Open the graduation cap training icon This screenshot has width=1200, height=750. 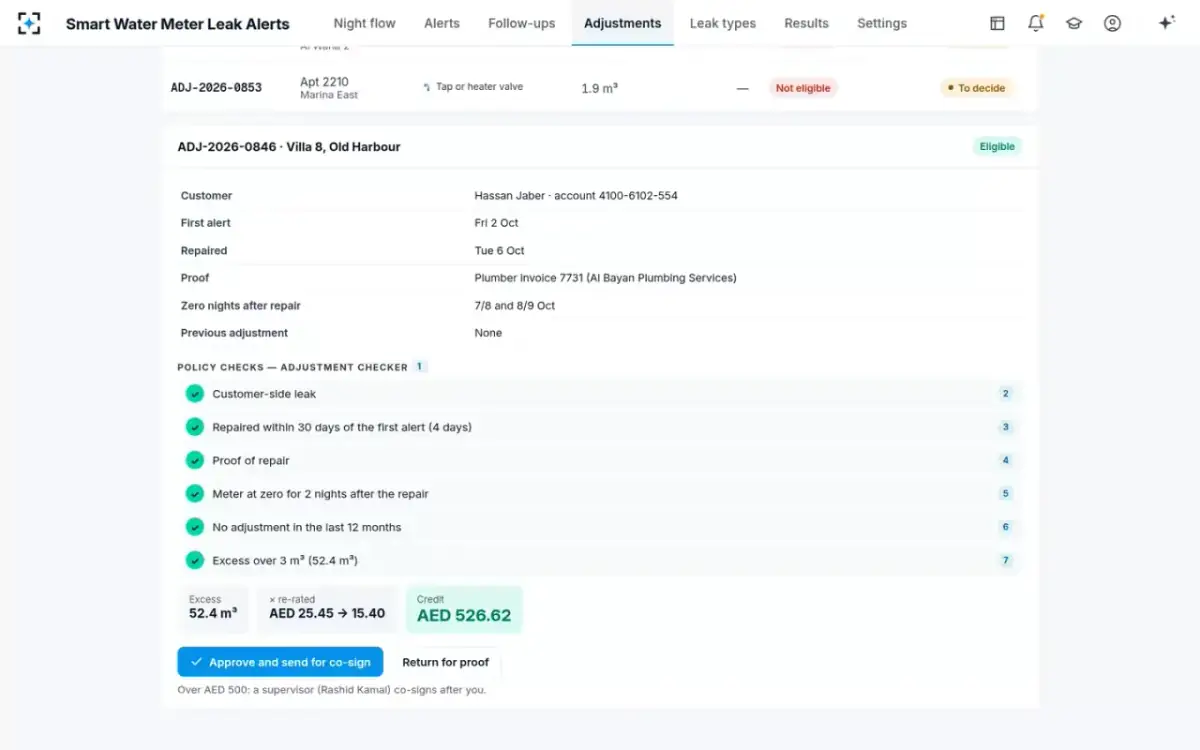pyautogui.click(x=1074, y=23)
